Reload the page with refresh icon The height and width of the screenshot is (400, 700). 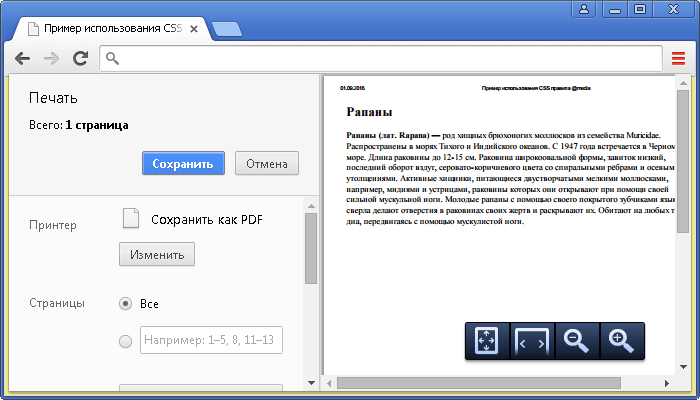click(80, 58)
